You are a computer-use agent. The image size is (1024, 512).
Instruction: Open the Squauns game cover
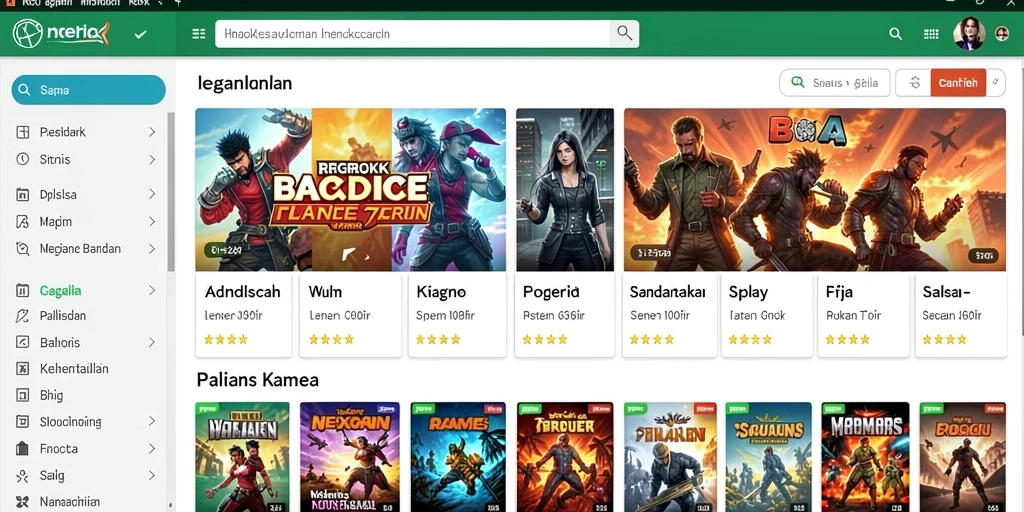(768, 456)
